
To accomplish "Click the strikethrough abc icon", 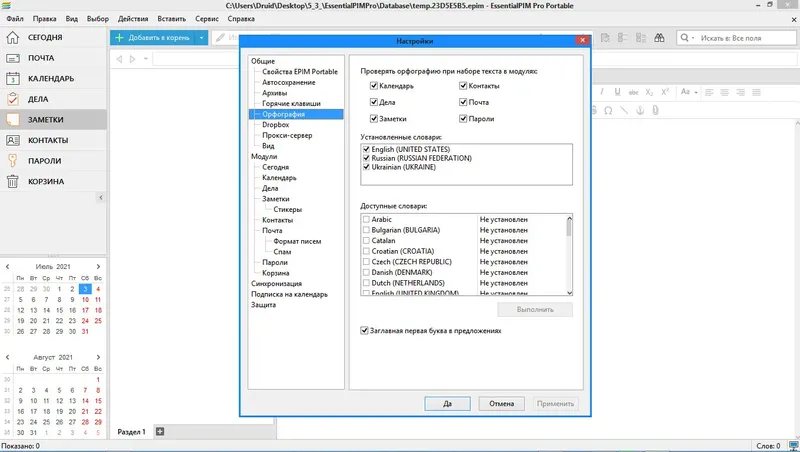I will tap(633, 92).
